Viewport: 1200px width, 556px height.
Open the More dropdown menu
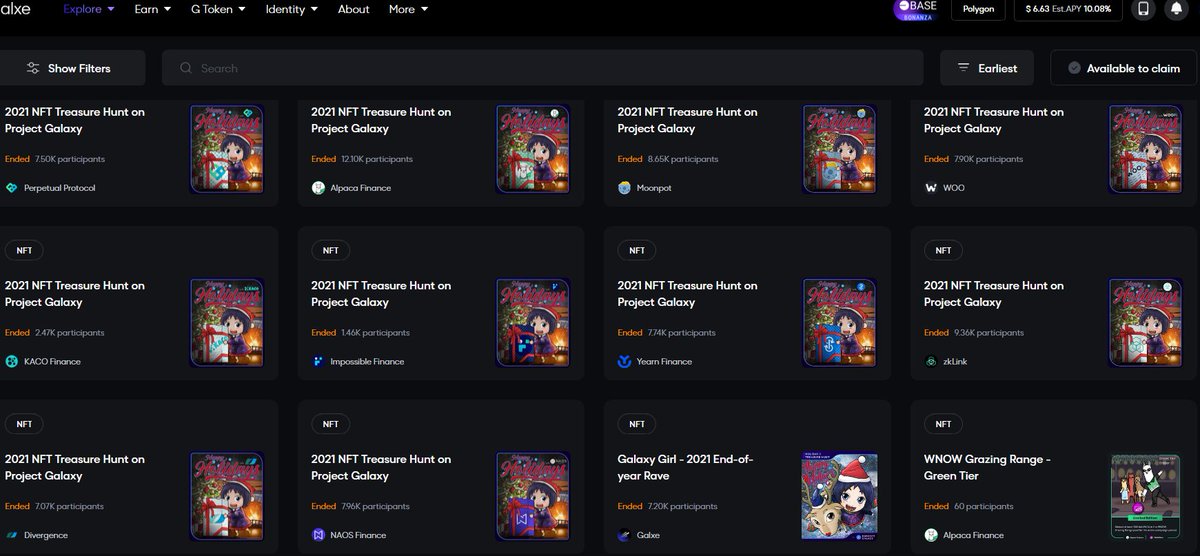(x=408, y=9)
